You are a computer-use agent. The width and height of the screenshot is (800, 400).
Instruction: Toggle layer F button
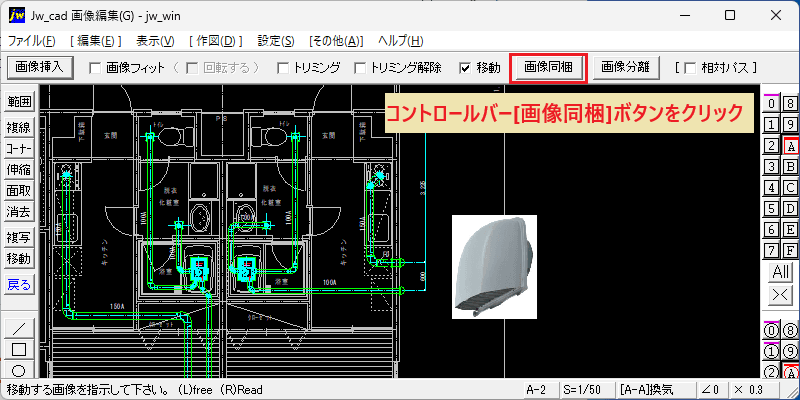coord(790,251)
